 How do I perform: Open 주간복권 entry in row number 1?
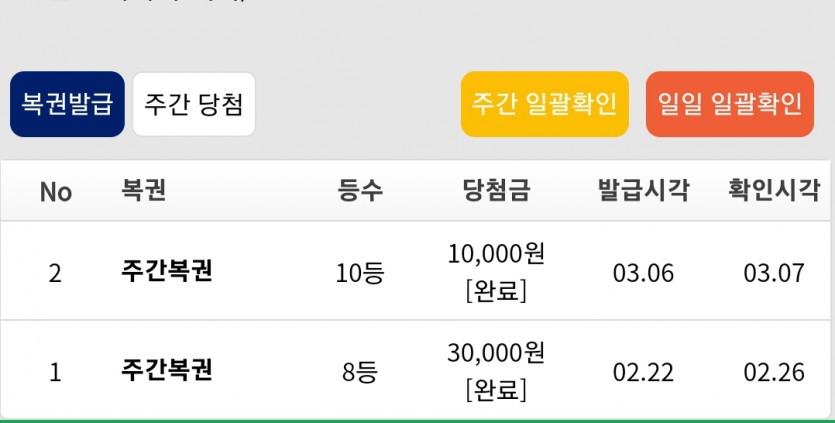pyautogui.click(x=166, y=371)
